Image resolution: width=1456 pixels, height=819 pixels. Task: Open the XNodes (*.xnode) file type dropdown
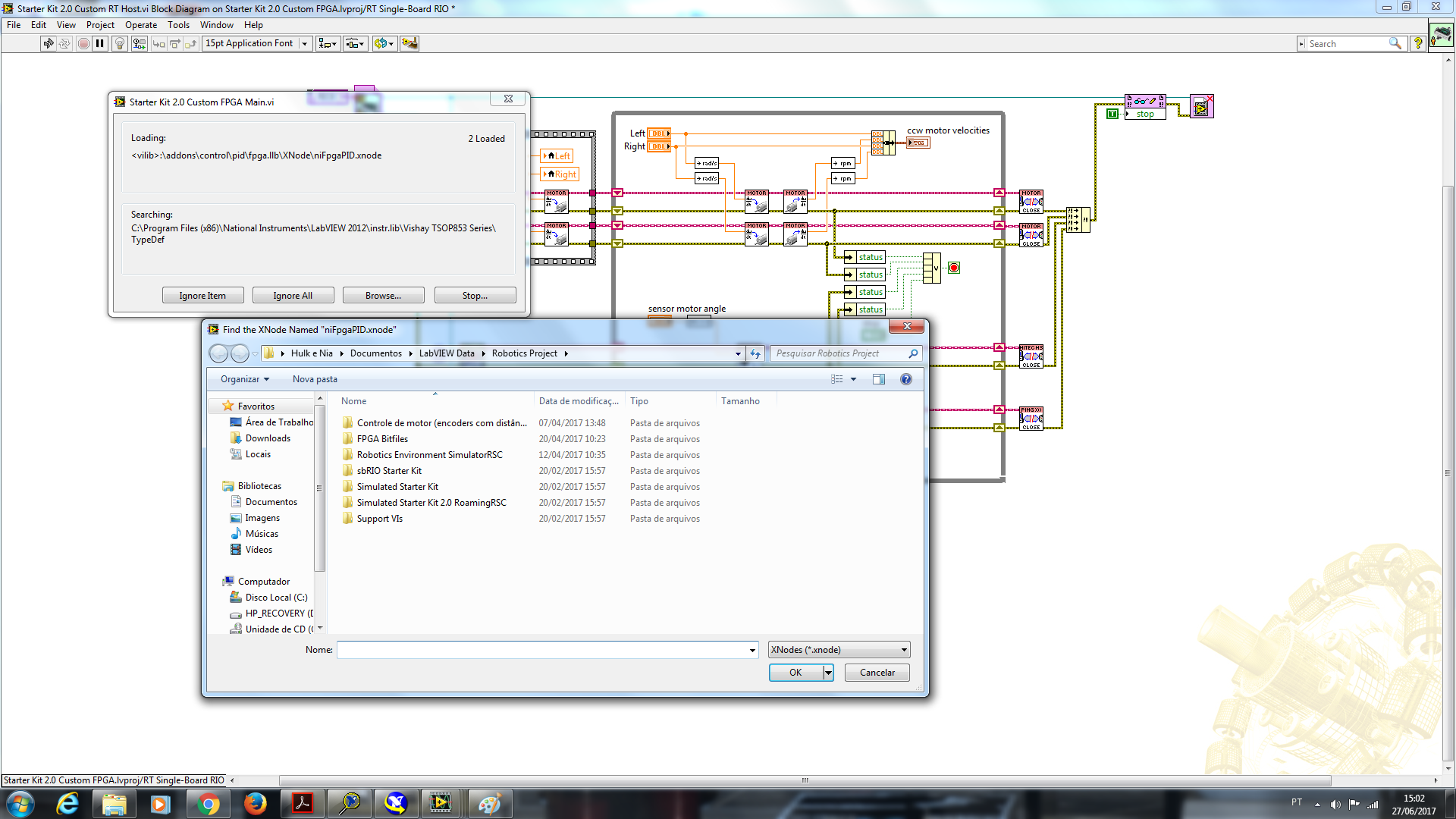839,650
